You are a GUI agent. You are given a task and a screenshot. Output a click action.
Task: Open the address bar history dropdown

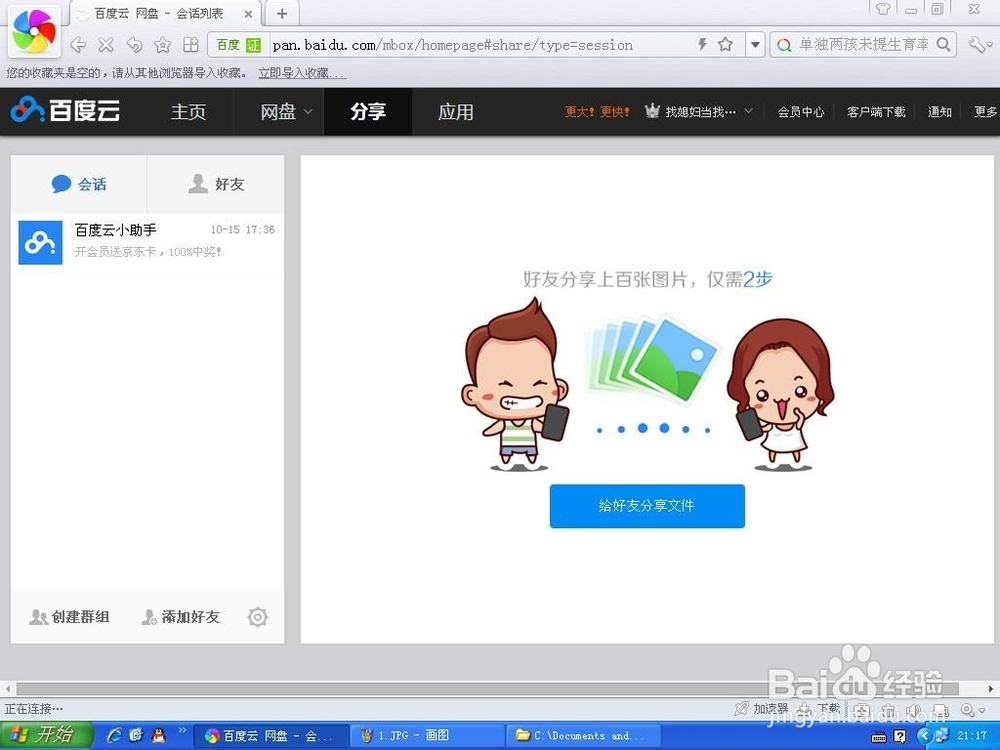[x=756, y=45]
